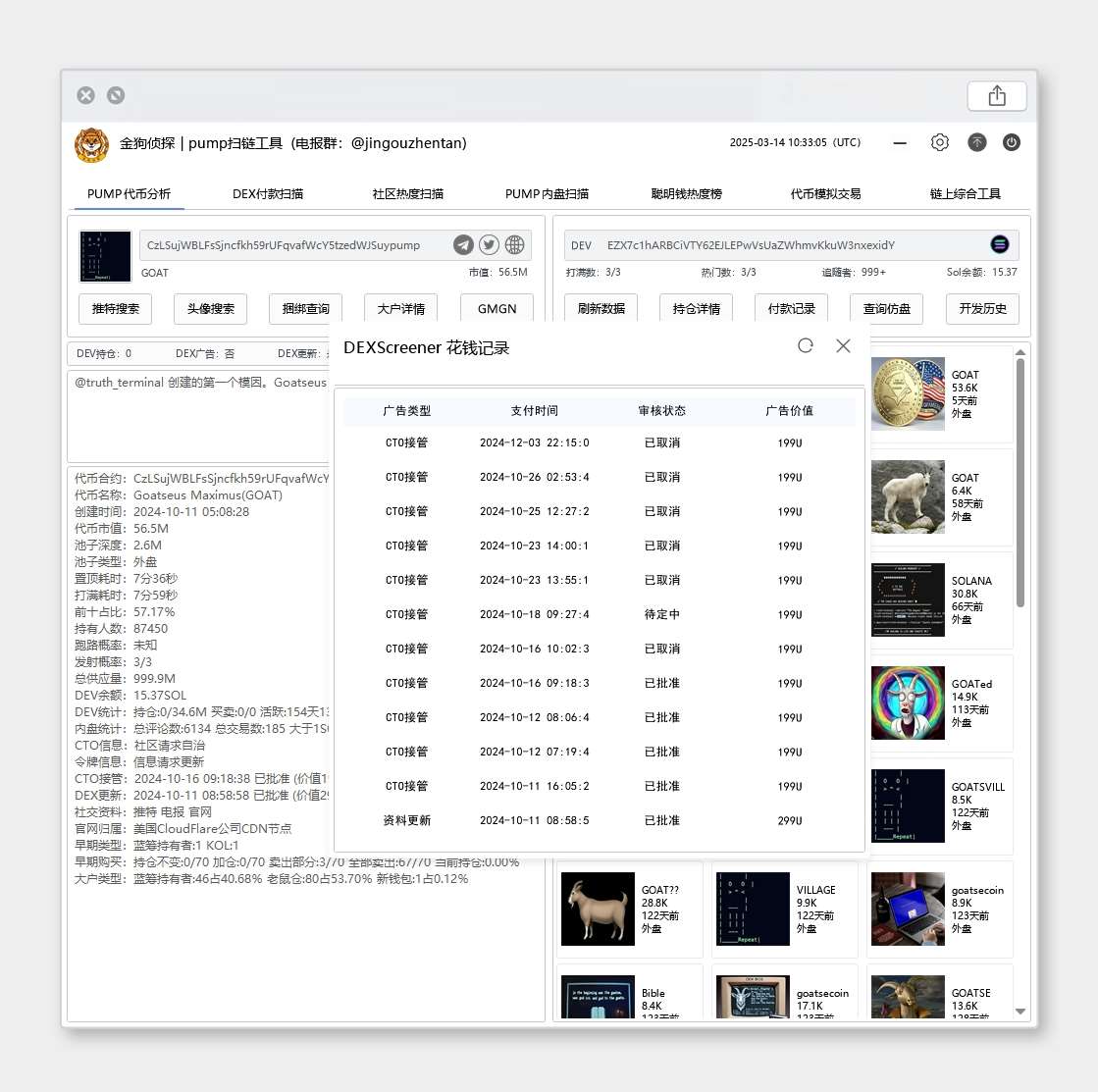This screenshot has height=1092, width=1098.
Task: Click the 广告类型 column header
Action: click(x=407, y=411)
